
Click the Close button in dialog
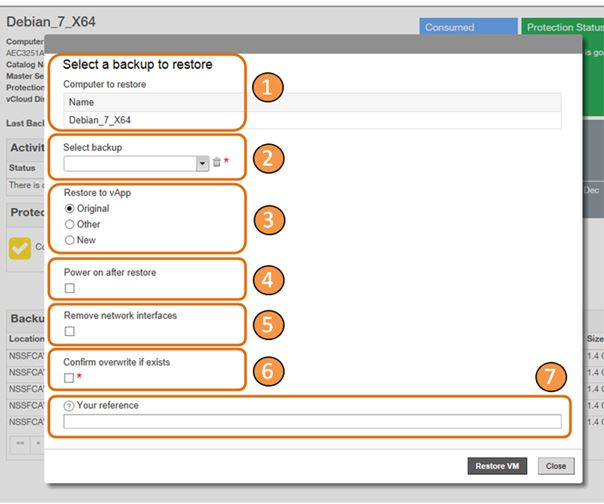pyautogui.click(x=556, y=466)
